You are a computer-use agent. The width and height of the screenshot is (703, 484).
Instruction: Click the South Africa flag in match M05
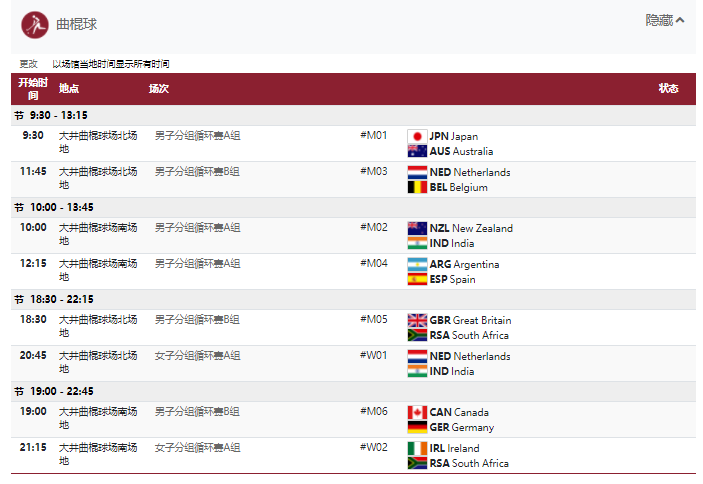[x=417, y=335]
